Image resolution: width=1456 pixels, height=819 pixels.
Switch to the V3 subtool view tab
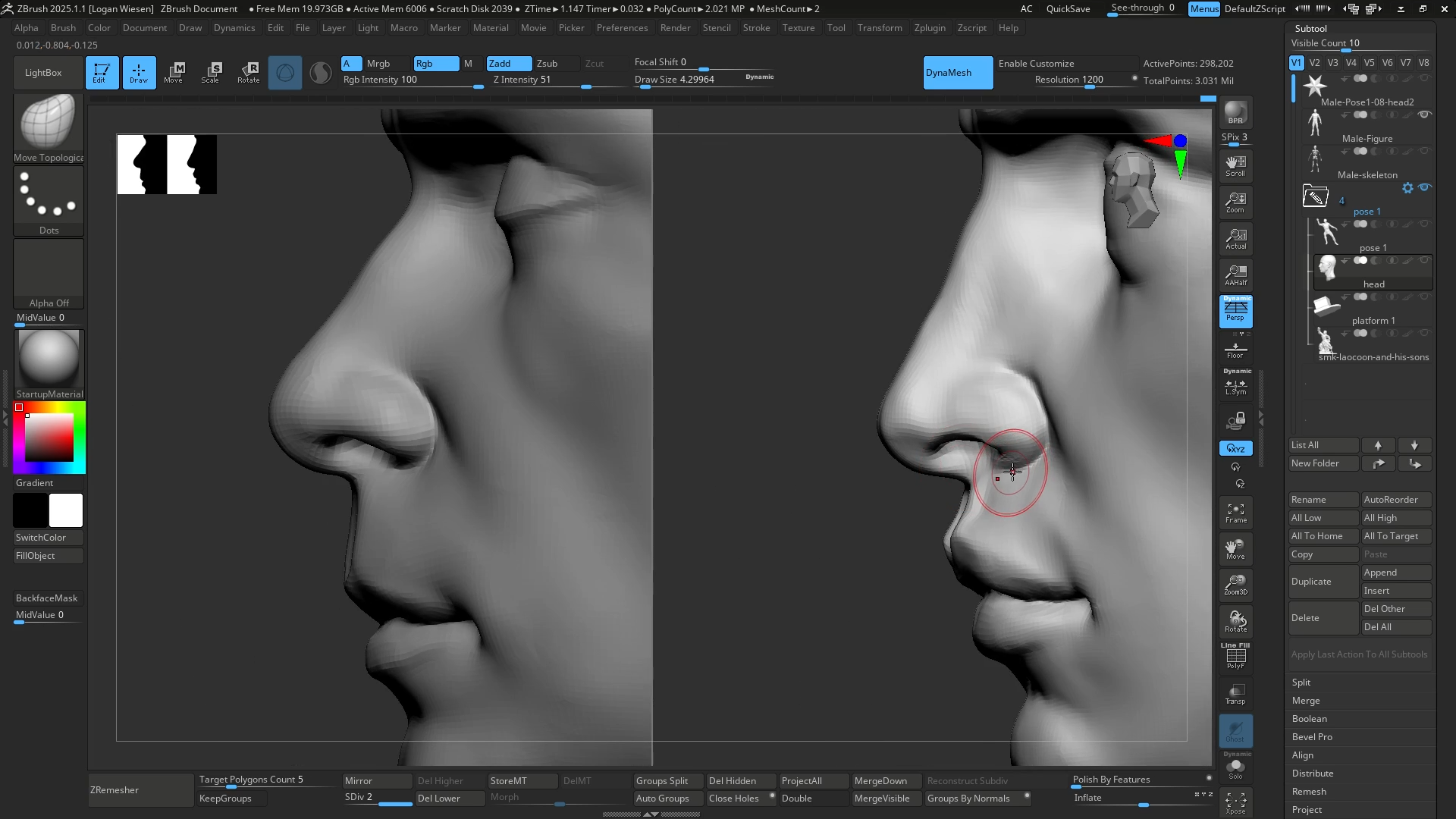point(1332,63)
